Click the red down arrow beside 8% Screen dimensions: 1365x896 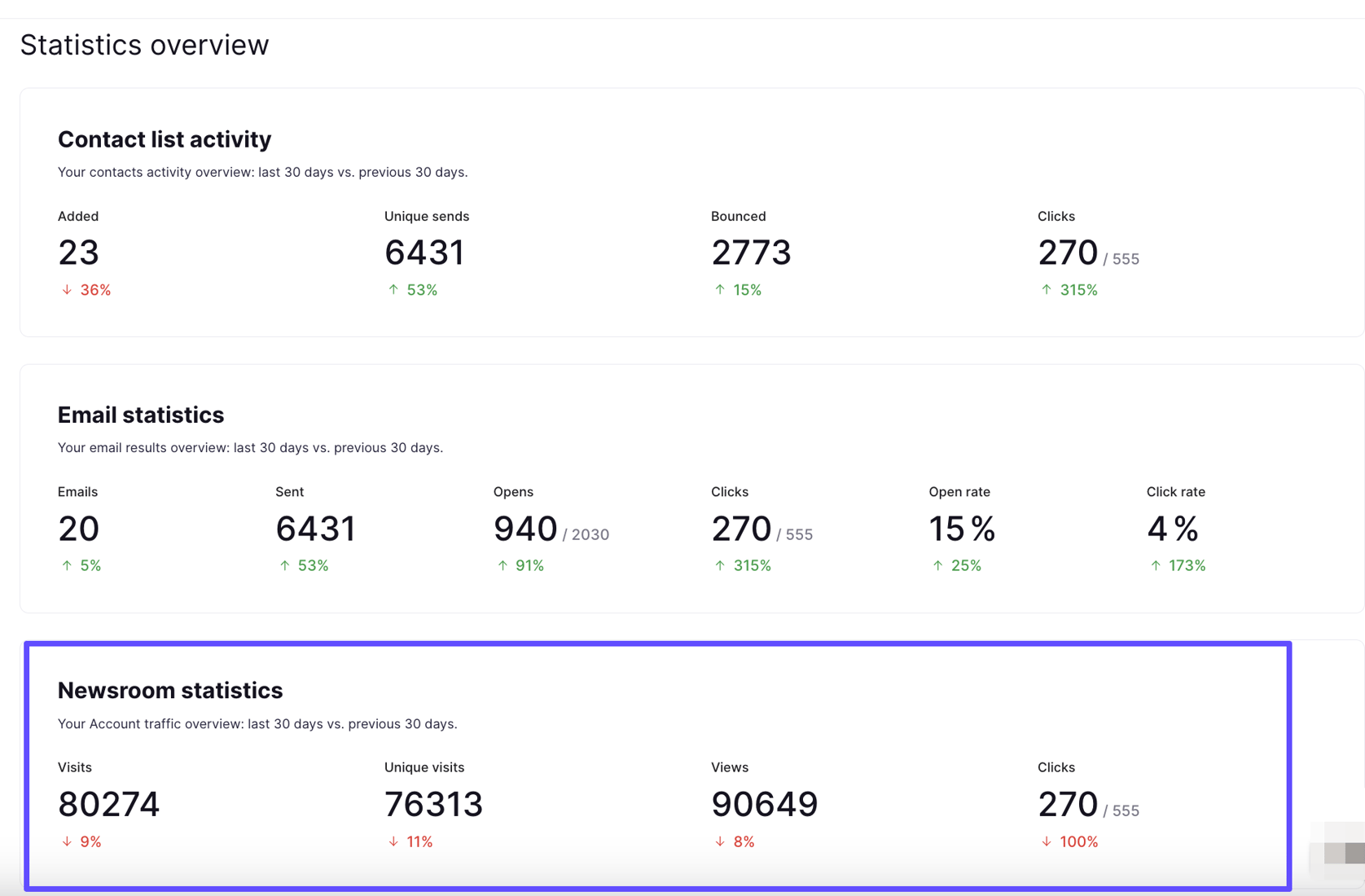(x=720, y=841)
